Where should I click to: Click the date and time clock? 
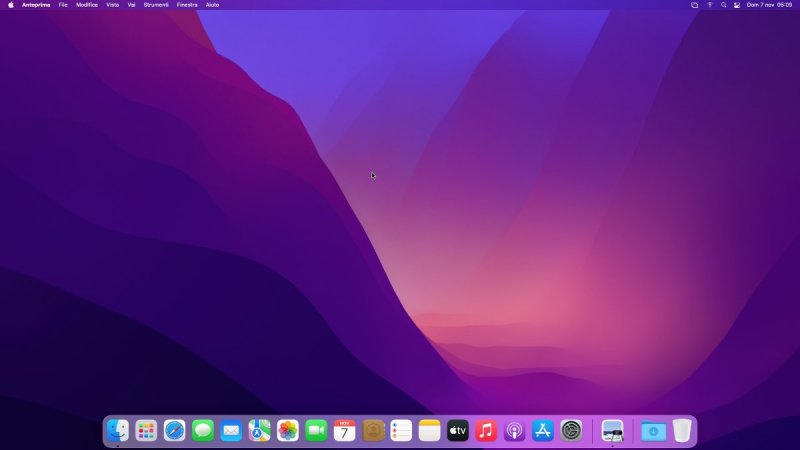click(x=769, y=5)
